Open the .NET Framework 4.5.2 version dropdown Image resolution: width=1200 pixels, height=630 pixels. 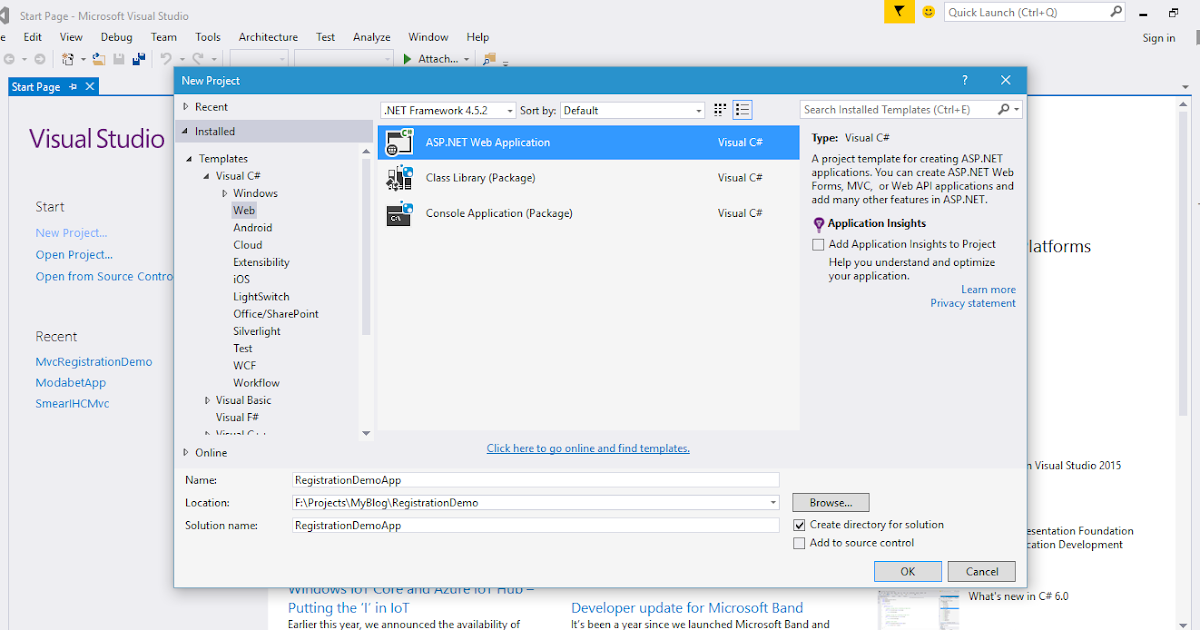(x=510, y=111)
